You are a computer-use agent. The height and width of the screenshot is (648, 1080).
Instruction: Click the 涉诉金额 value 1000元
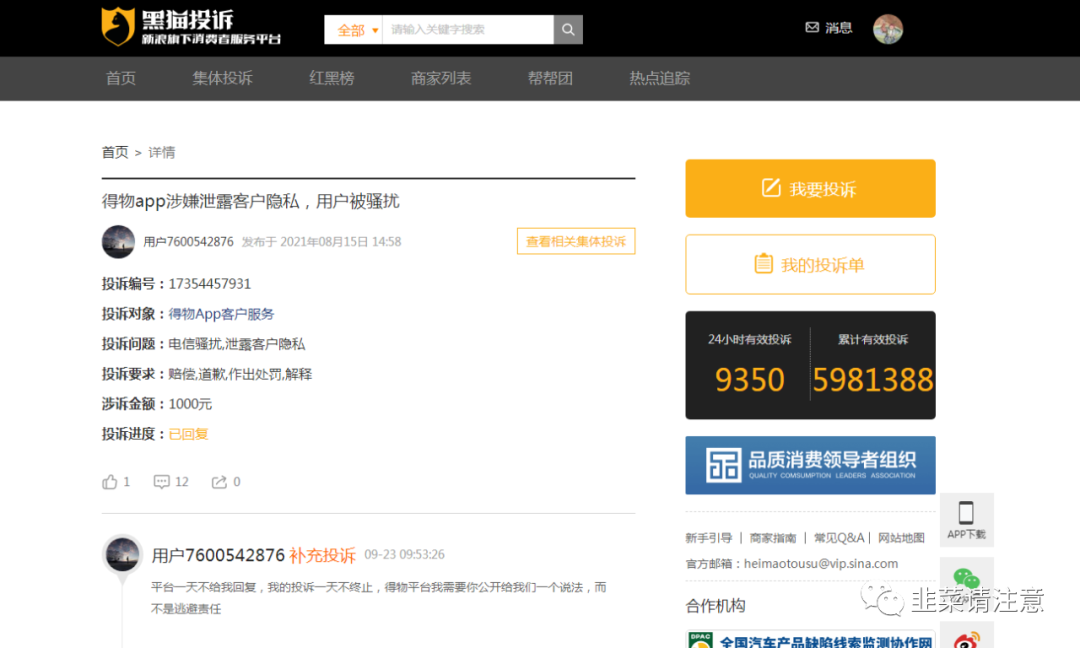[x=190, y=404]
